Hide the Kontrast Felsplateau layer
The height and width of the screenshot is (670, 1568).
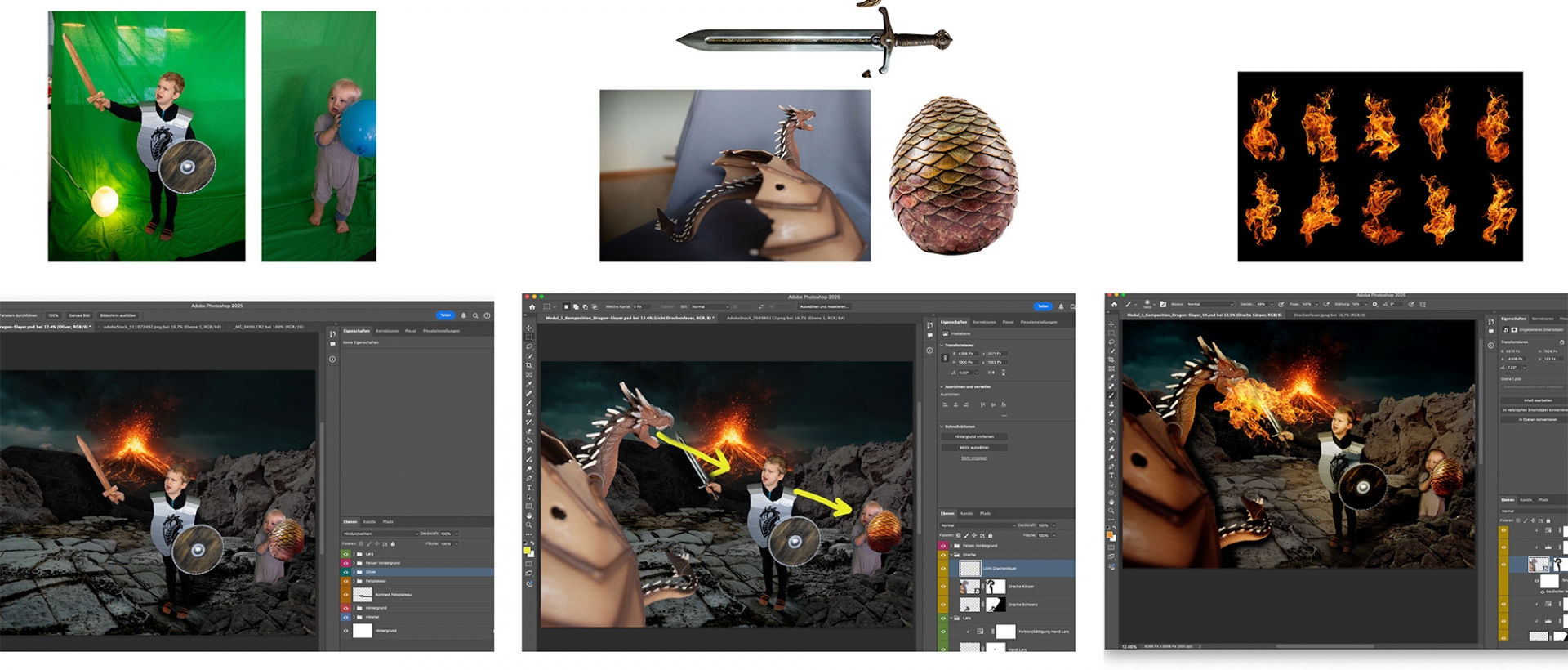coord(345,595)
